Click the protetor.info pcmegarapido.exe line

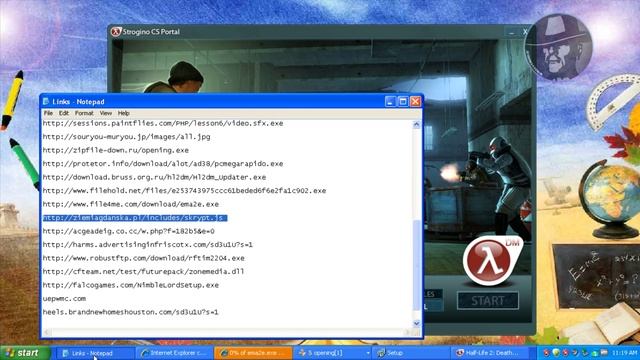(163, 164)
